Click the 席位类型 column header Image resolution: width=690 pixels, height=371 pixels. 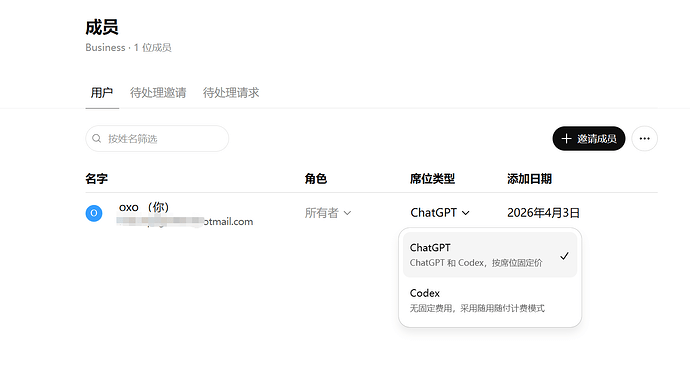point(432,179)
